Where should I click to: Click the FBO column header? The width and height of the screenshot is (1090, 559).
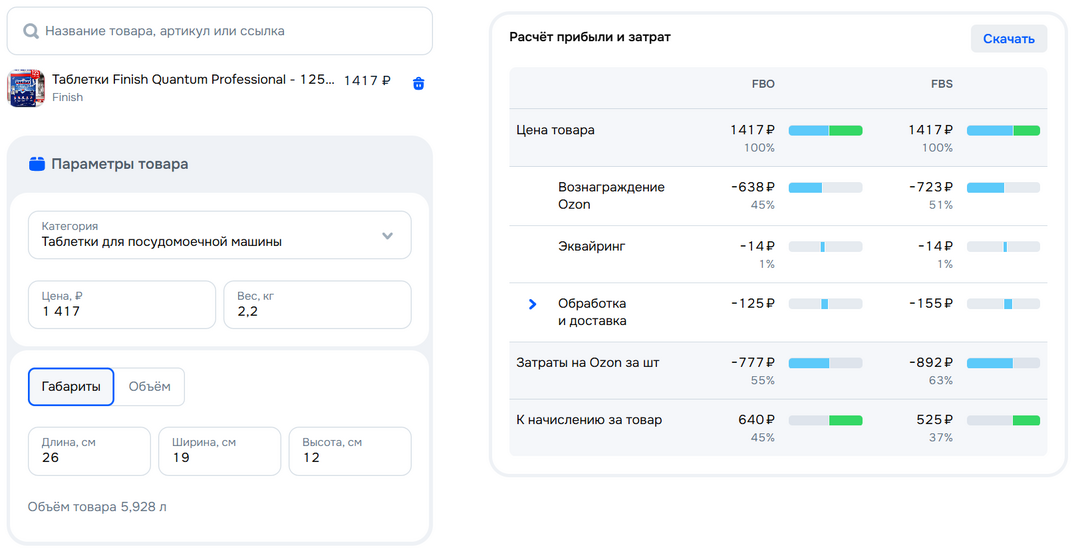tap(763, 84)
